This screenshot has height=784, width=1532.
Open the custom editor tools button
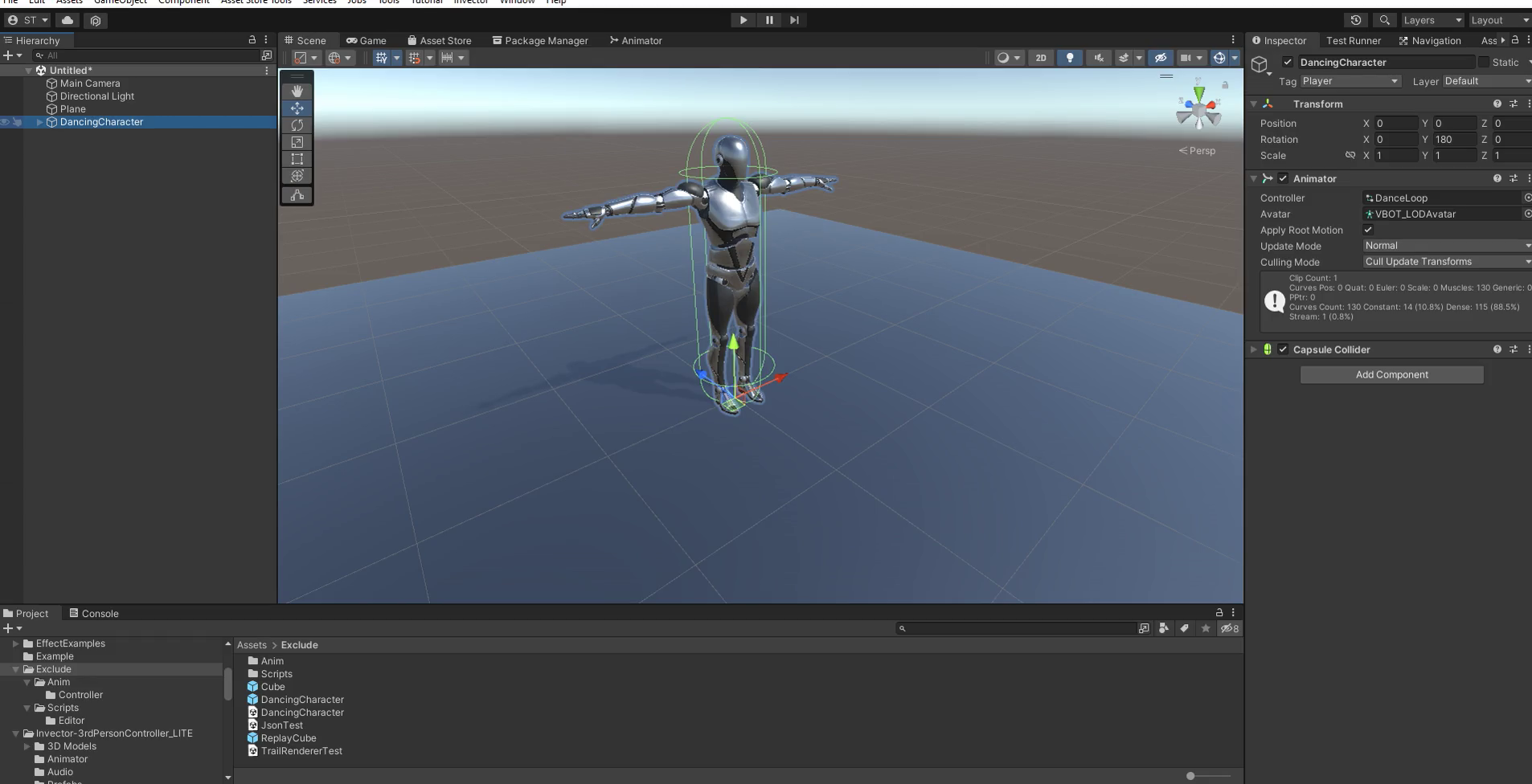(297, 195)
